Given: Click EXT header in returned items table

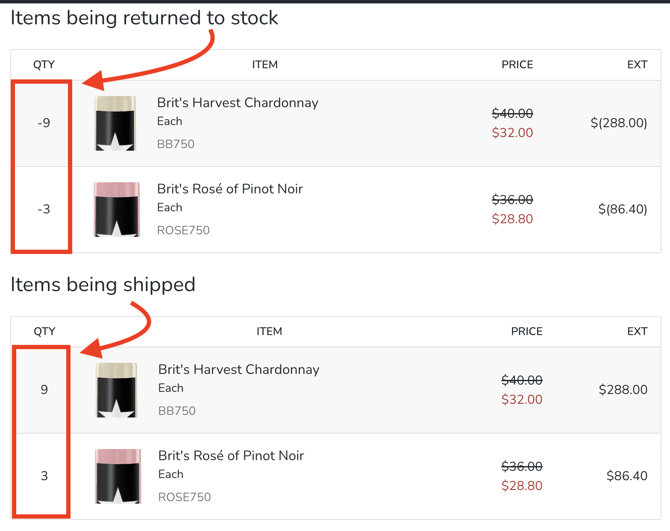Looking at the screenshot, I should [x=637, y=65].
